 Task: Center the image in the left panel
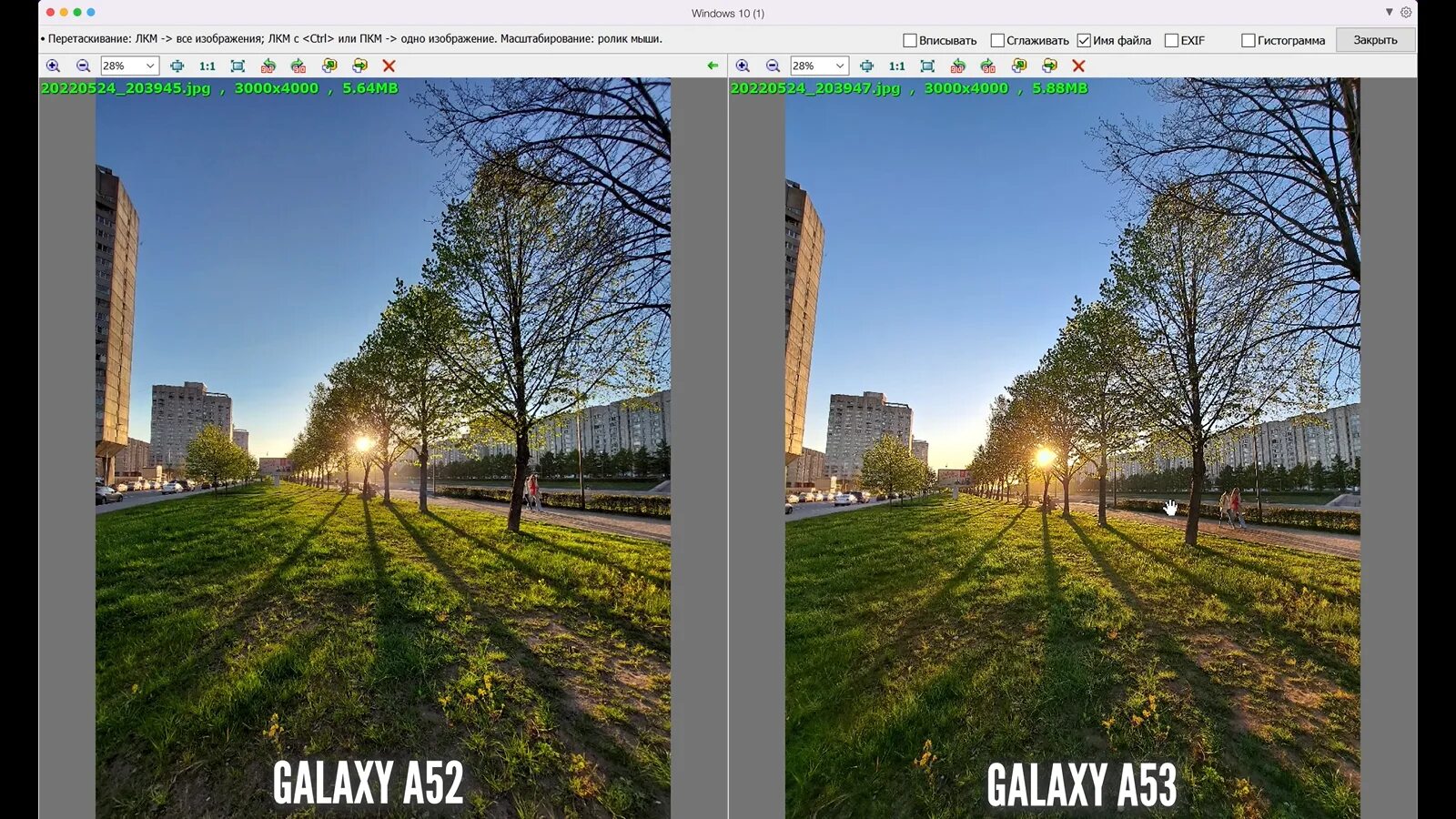coord(177,66)
